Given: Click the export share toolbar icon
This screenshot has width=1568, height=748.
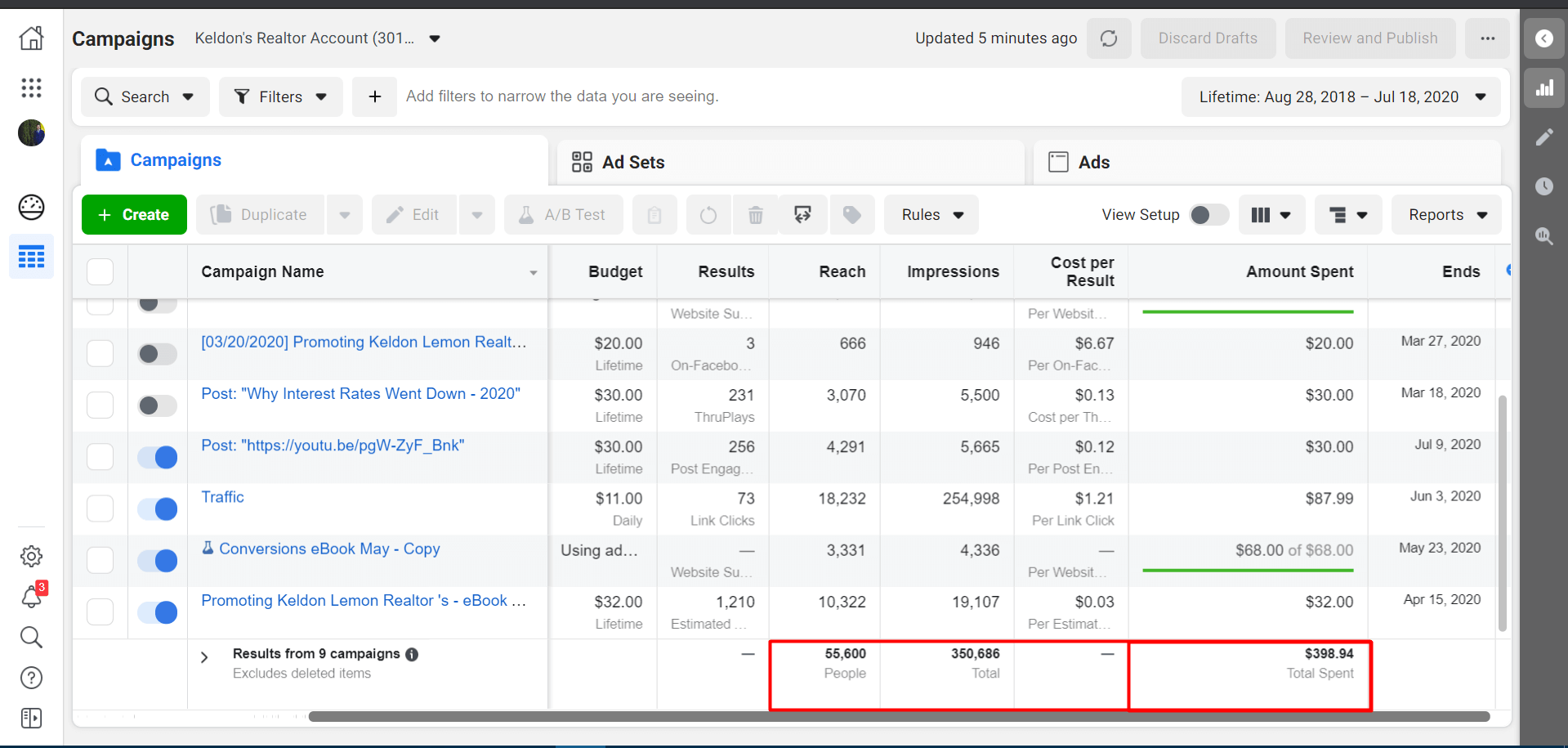Looking at the screenshot, I should coord(803,215).
